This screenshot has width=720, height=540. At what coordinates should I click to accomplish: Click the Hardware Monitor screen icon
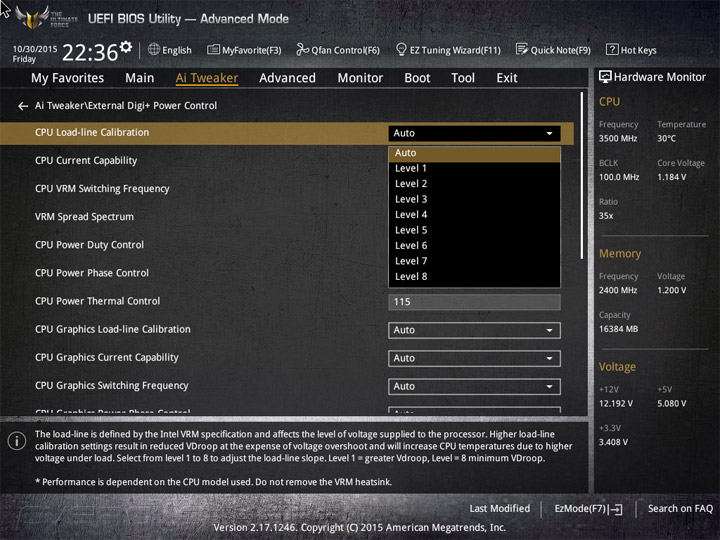click(x=605, y=77)
